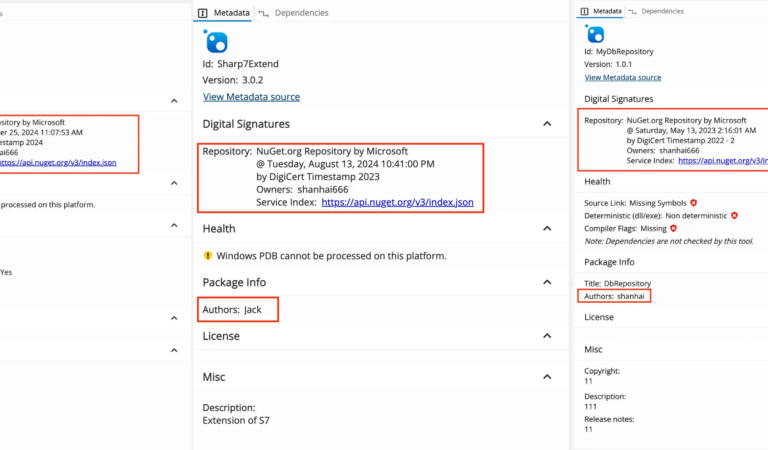Select the 'Authors: Jack' text

(x=232, y=309)
